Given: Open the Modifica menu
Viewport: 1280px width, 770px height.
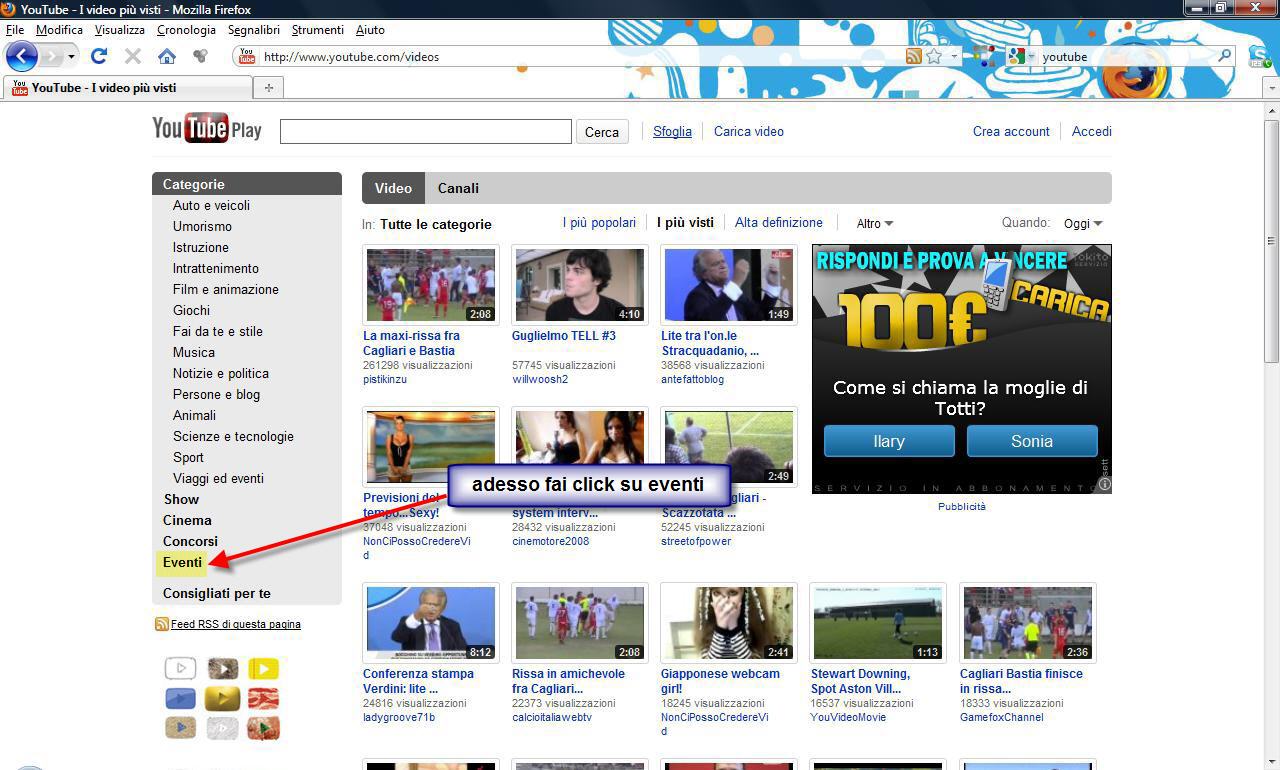Looking at the screenshot, I should click(x=59, y=30).
